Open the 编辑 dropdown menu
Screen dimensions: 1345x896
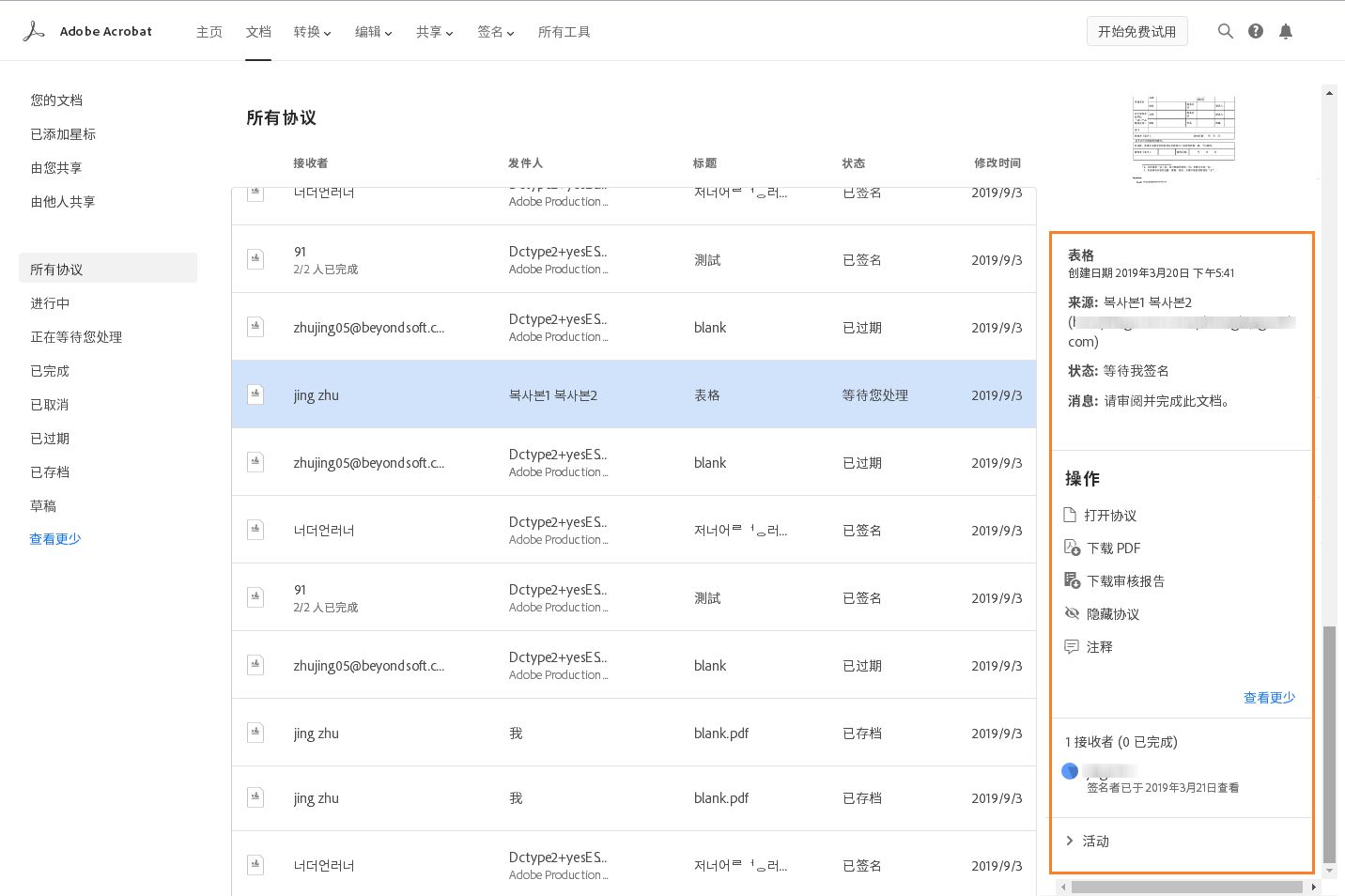click(373, 32)
